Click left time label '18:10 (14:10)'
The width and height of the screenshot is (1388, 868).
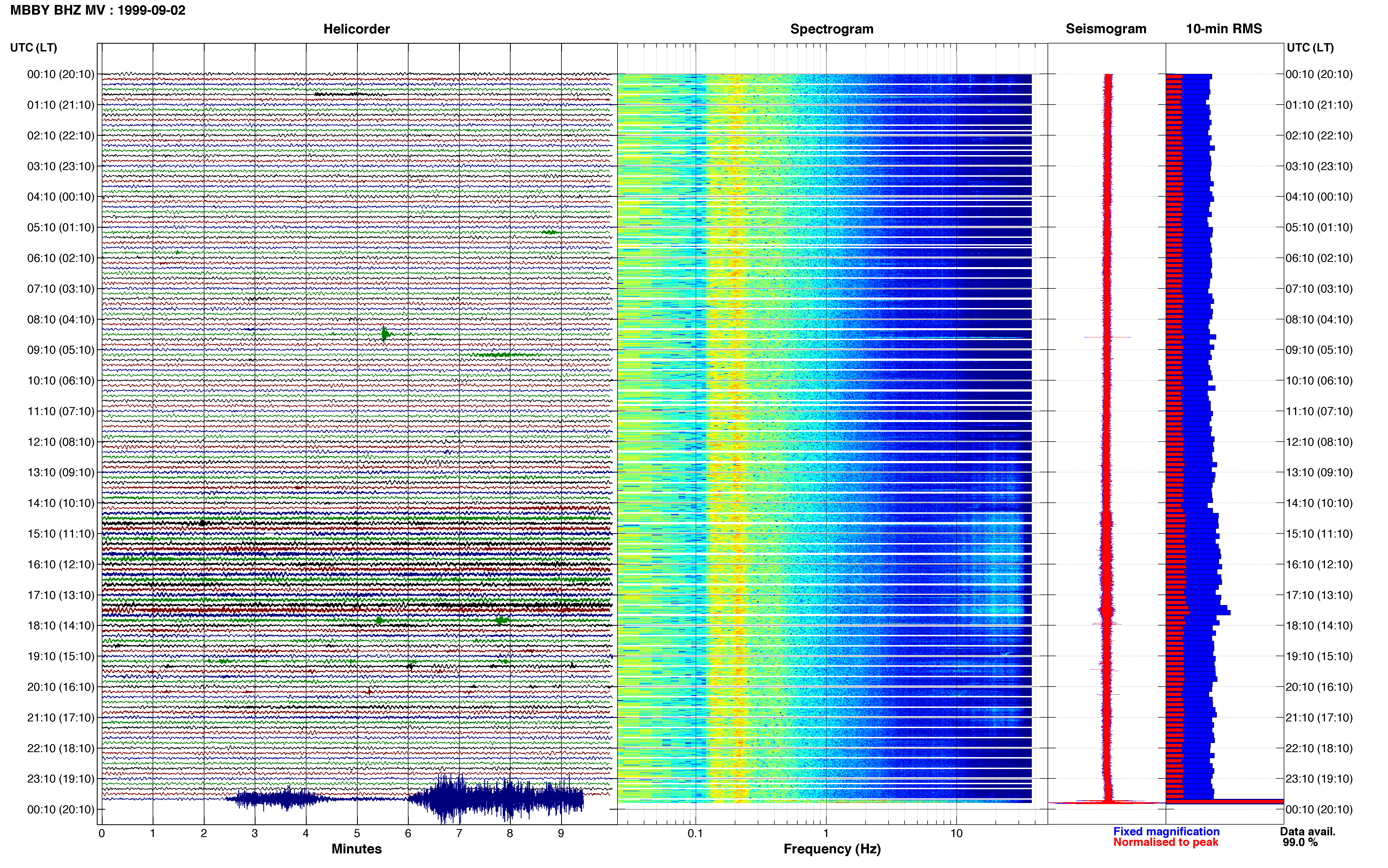point(61,626)
